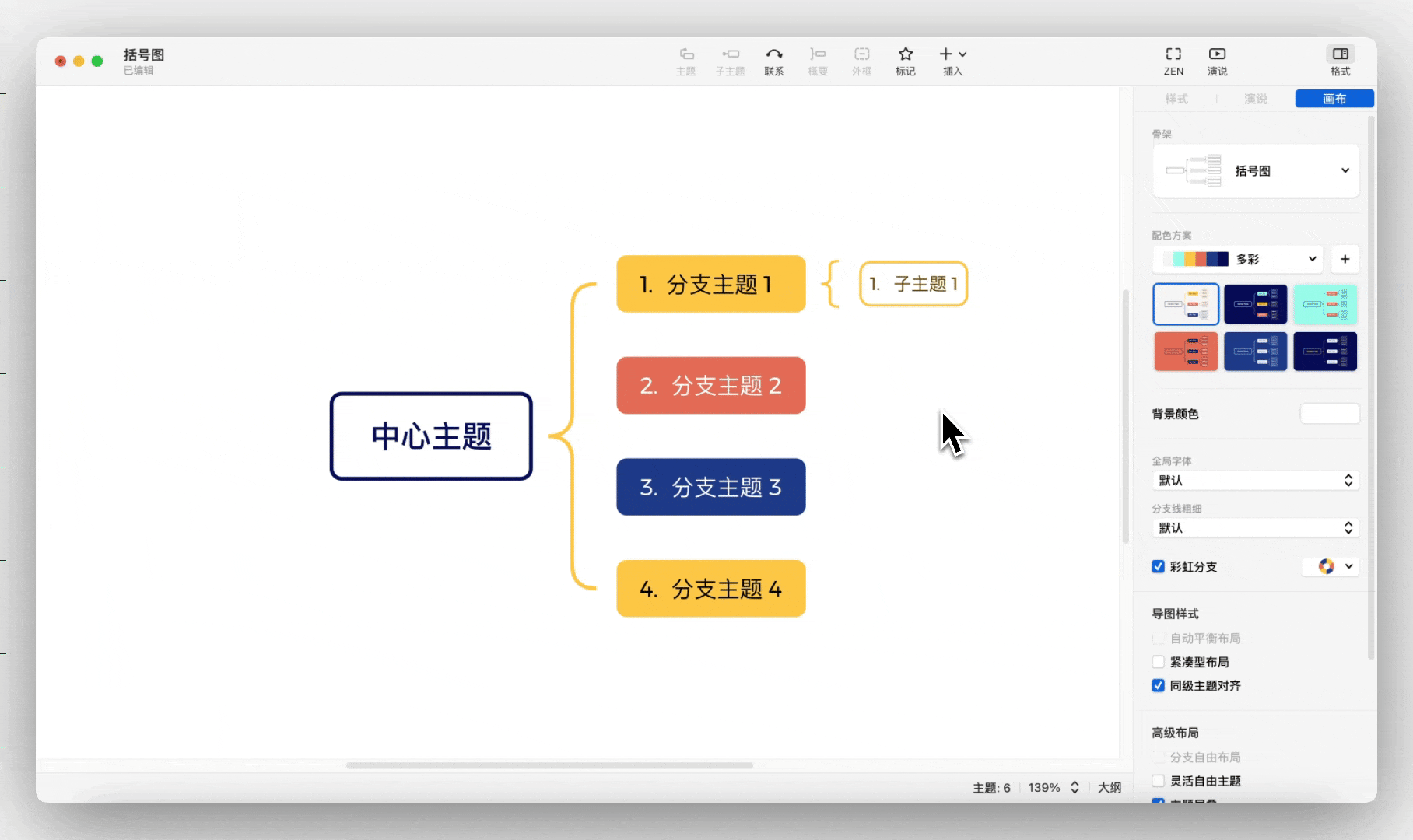The image size is (1413, 840).
Task: Switch to the 样式 style tab
Action: pos(1176,99)
